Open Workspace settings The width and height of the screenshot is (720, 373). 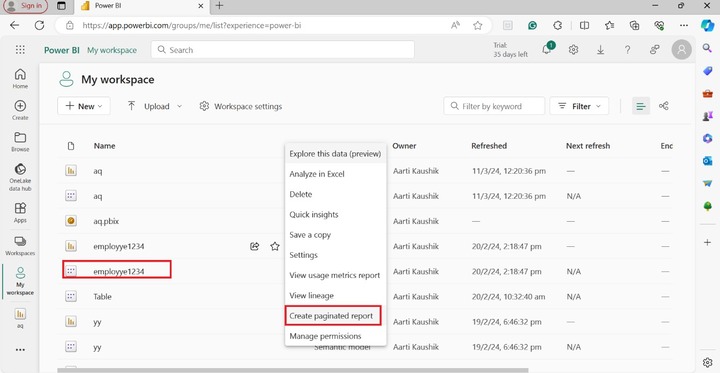pos(241,106)
